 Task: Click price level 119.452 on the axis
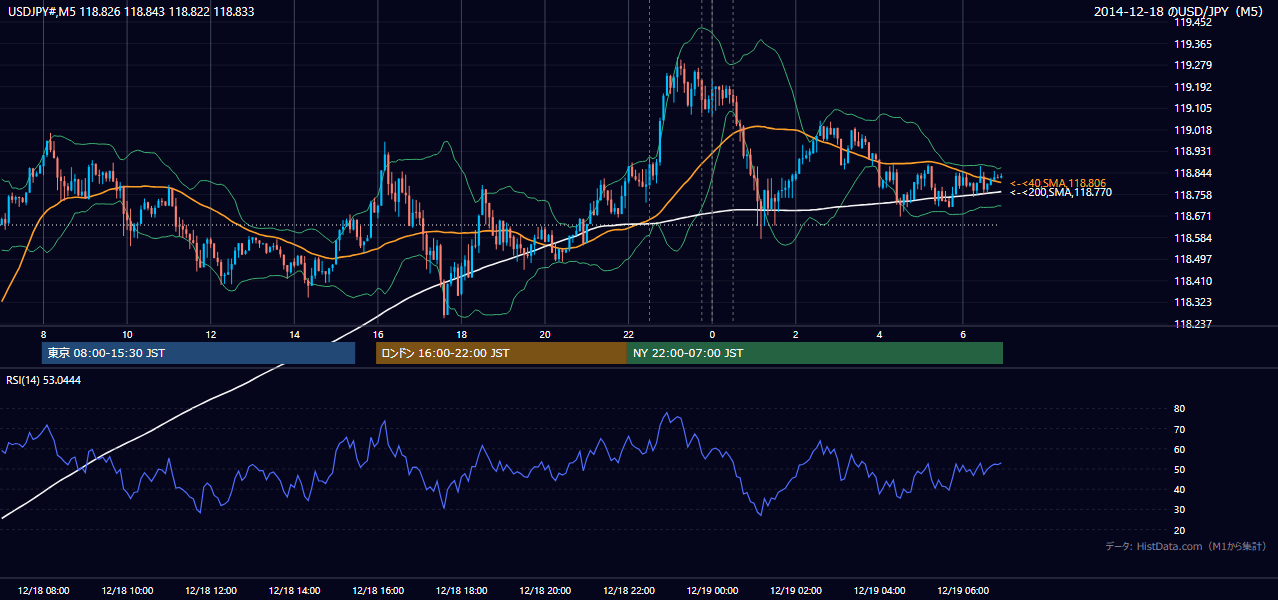pyautogui.click(x=1193, y=22)
